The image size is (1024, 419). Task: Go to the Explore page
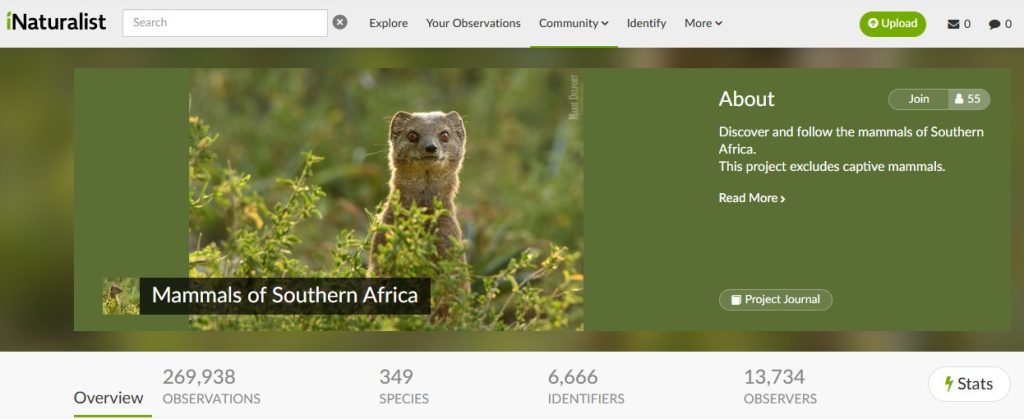click(388, 23)
